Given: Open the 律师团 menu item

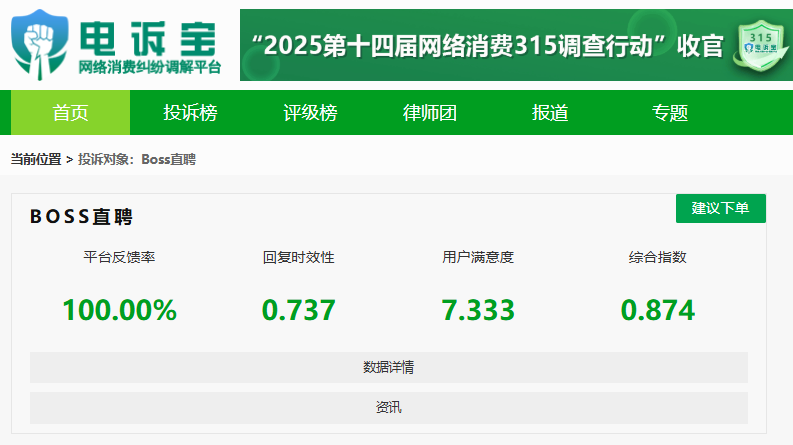Looking at the screenshot, I should pos(430,112).
